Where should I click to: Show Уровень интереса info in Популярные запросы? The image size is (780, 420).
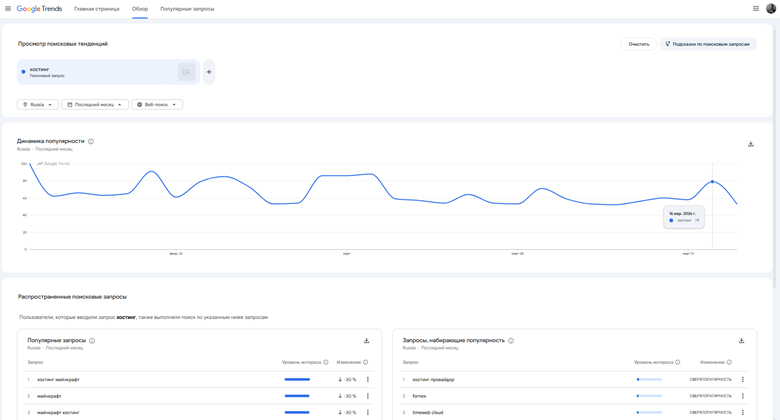[326, 362]
